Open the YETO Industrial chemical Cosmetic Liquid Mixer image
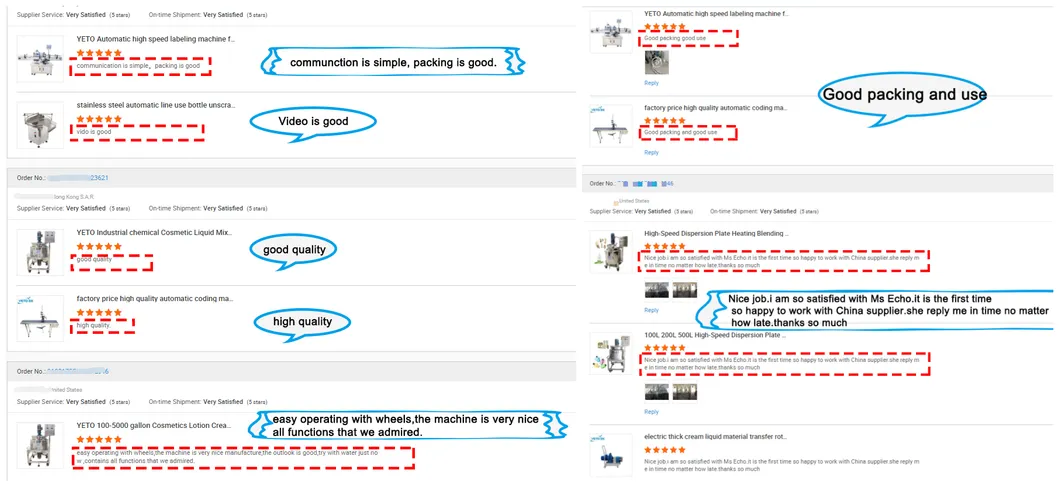 [x=40, y=252]
